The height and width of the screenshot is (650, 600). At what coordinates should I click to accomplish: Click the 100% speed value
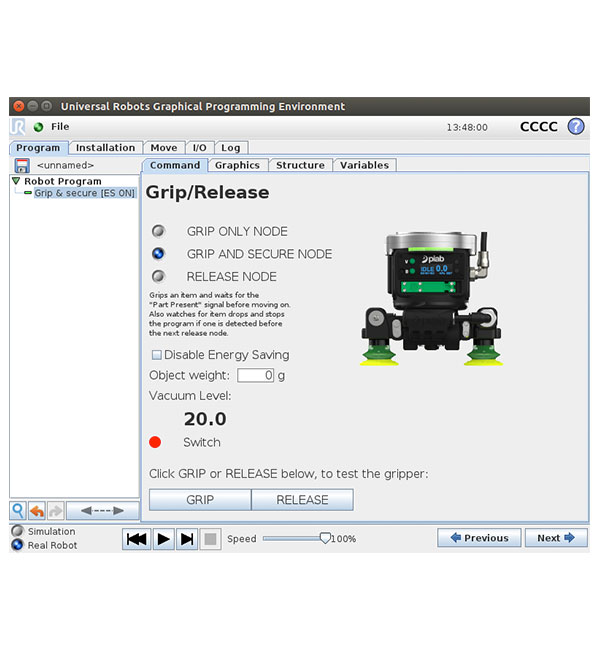[x=344, y=539]
